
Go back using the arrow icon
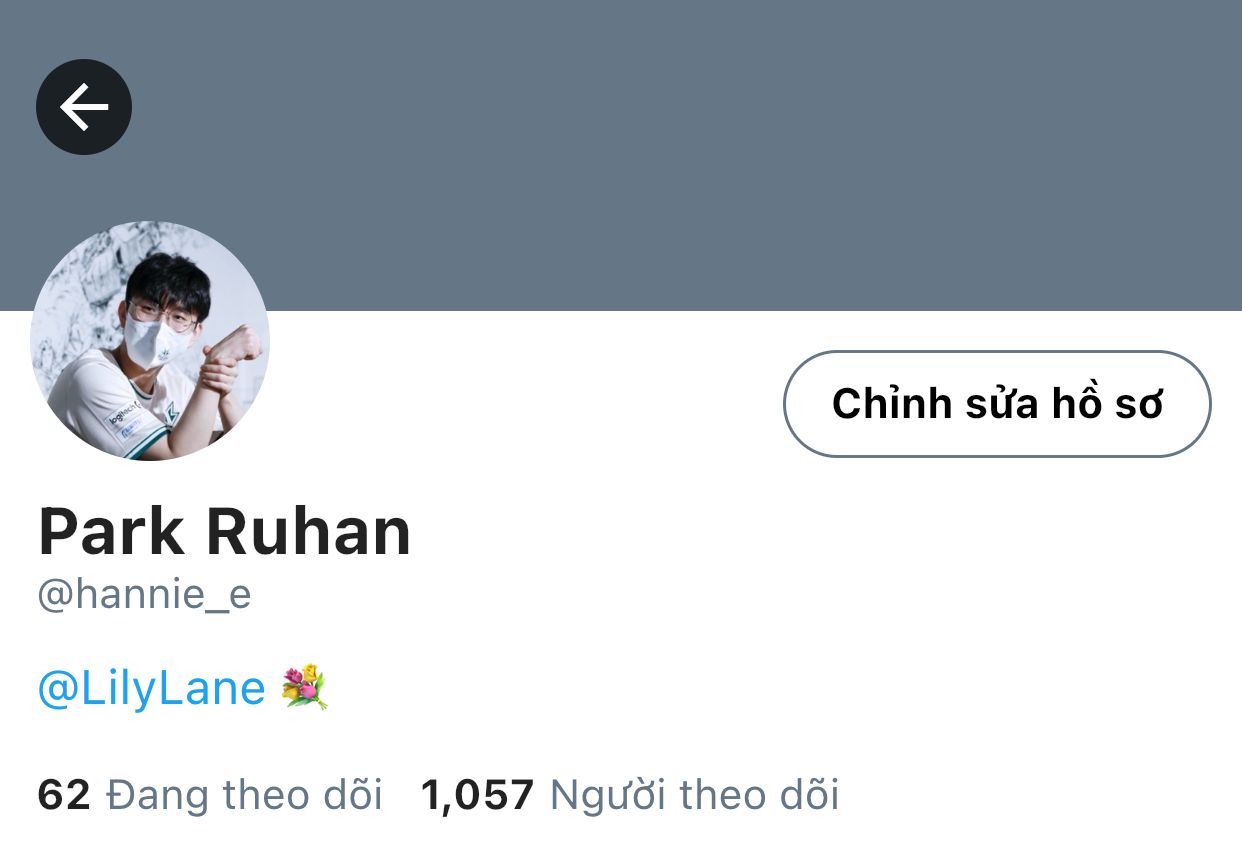[84, 107]
